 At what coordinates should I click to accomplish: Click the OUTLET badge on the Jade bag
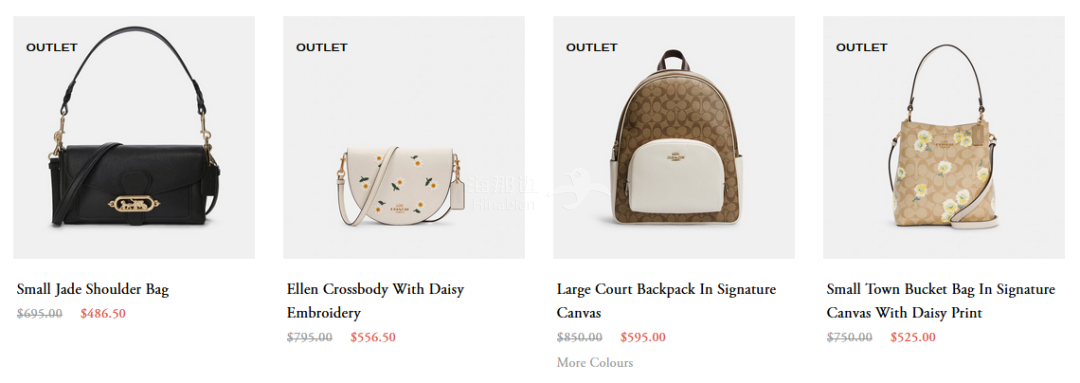point(52,48)
